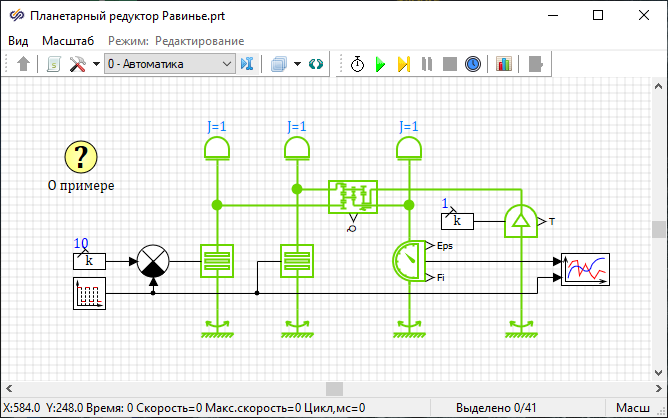Image resolution: width=668 pixels, height=418 pixels.
Task: Click the green refresh arrows icon
Action: (x=317, y=64)
